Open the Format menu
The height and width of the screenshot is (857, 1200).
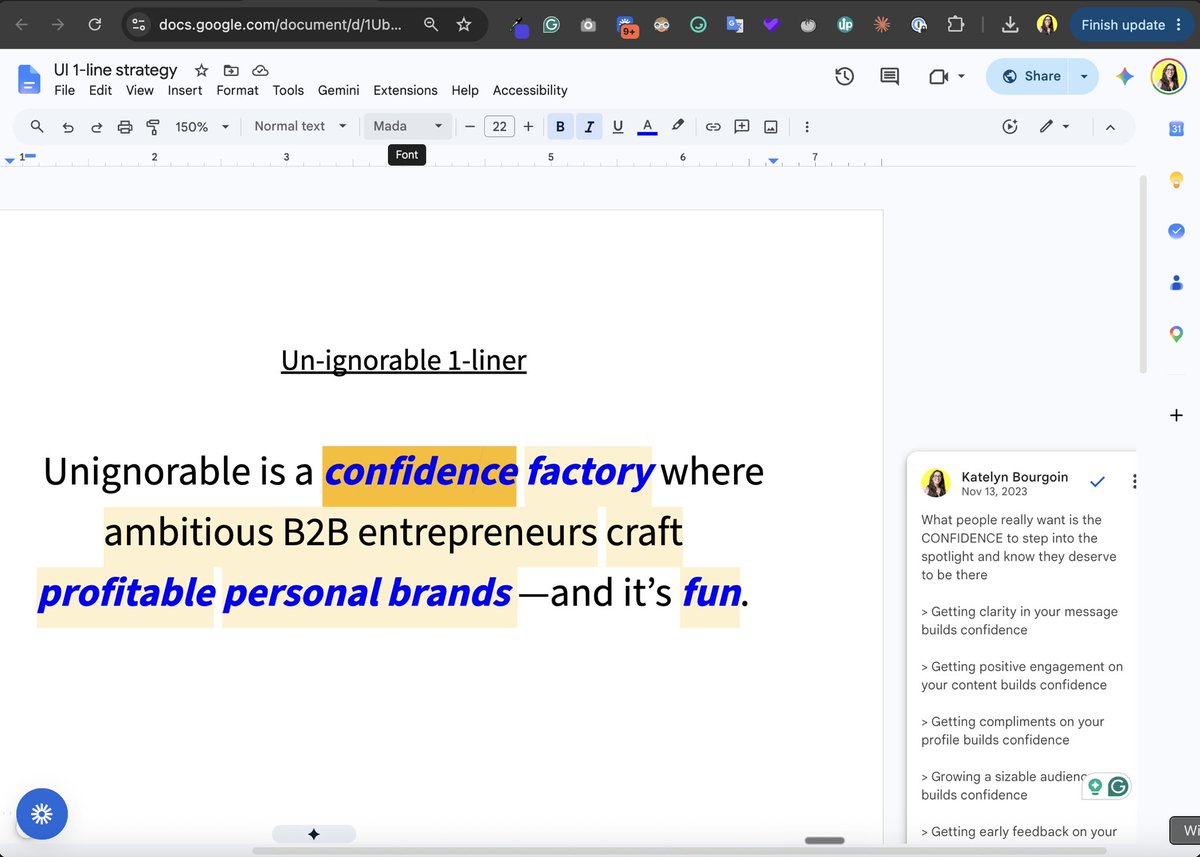pyautogui.click(x=237, y=90)
